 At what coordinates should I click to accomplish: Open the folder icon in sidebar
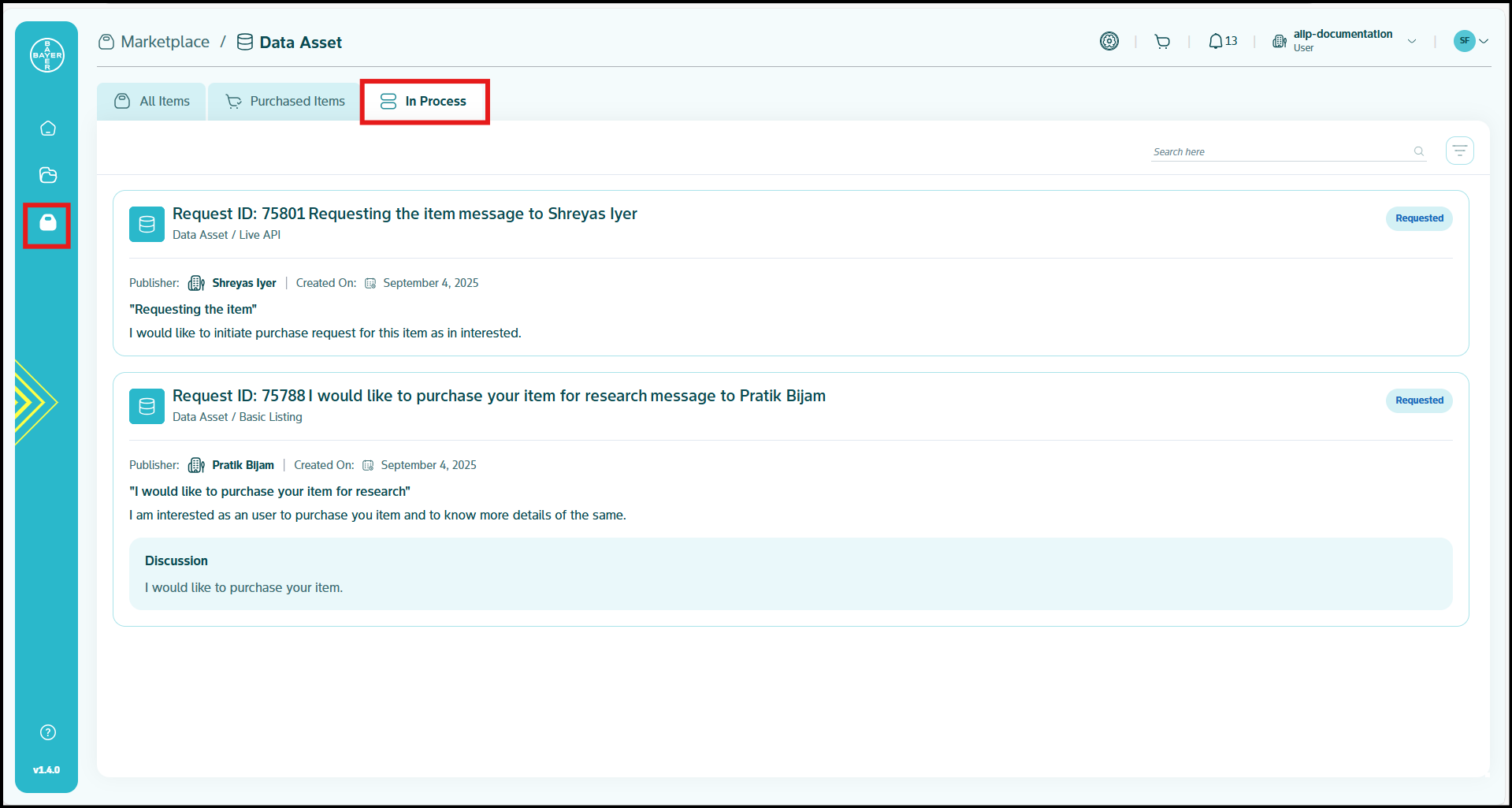48,175
